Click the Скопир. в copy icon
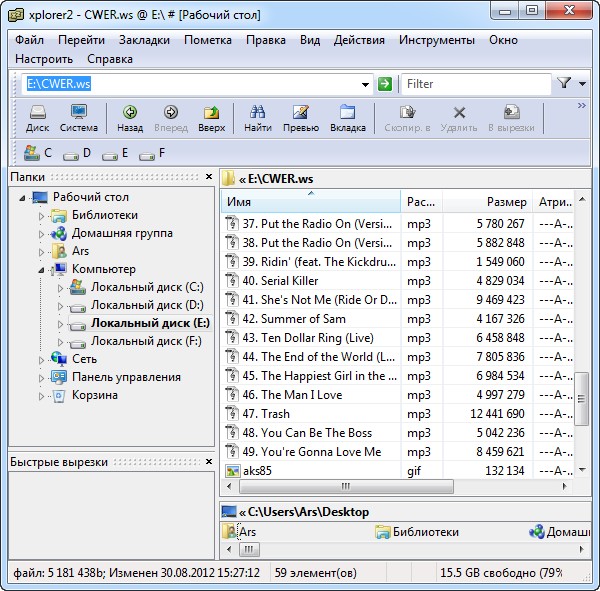Viewport: 600px width, 591px height. click(x=408, y=118)
